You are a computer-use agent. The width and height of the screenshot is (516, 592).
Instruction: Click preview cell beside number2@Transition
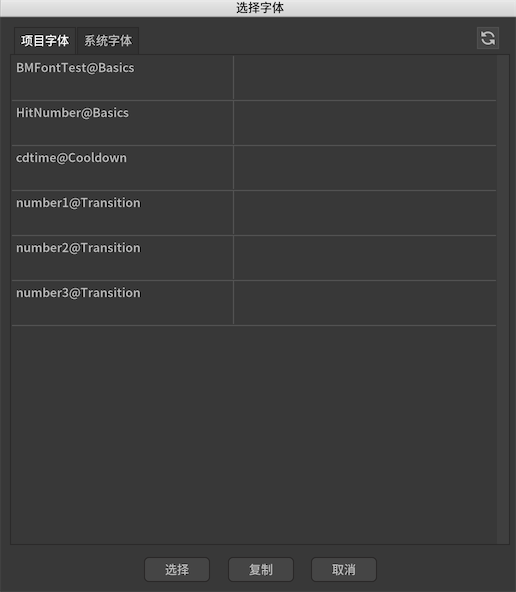(365, 258)
